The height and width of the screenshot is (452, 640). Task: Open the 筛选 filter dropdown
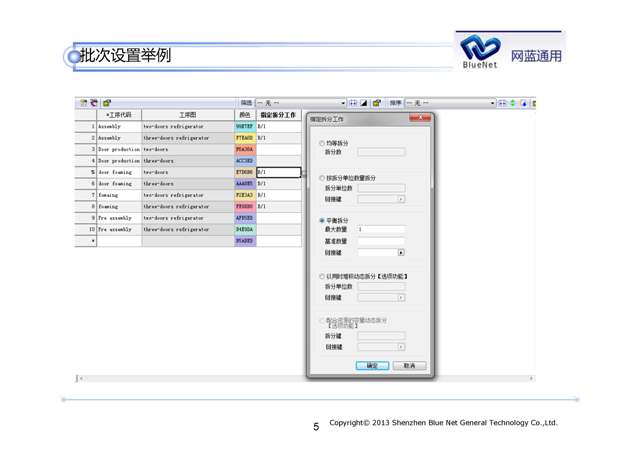point(342,103)
